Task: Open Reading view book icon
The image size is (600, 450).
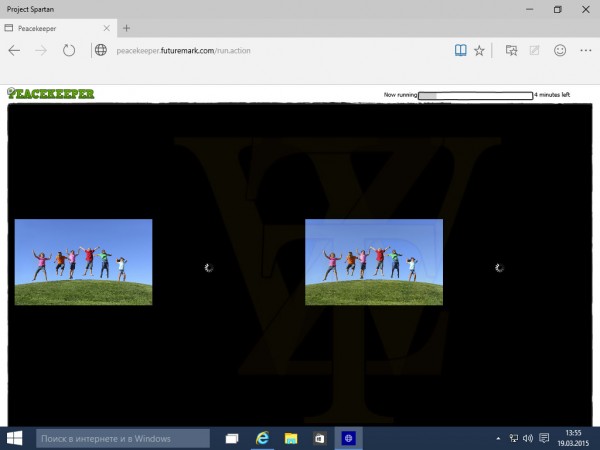Action: [459, 50]
